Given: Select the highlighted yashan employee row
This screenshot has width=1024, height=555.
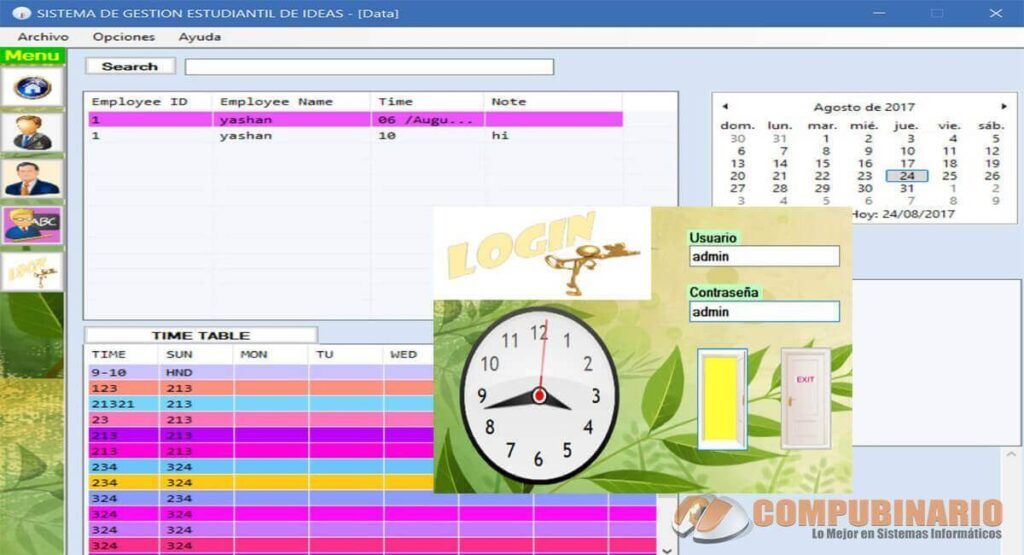Looking at the screenshot, I should tap(355, 119).
